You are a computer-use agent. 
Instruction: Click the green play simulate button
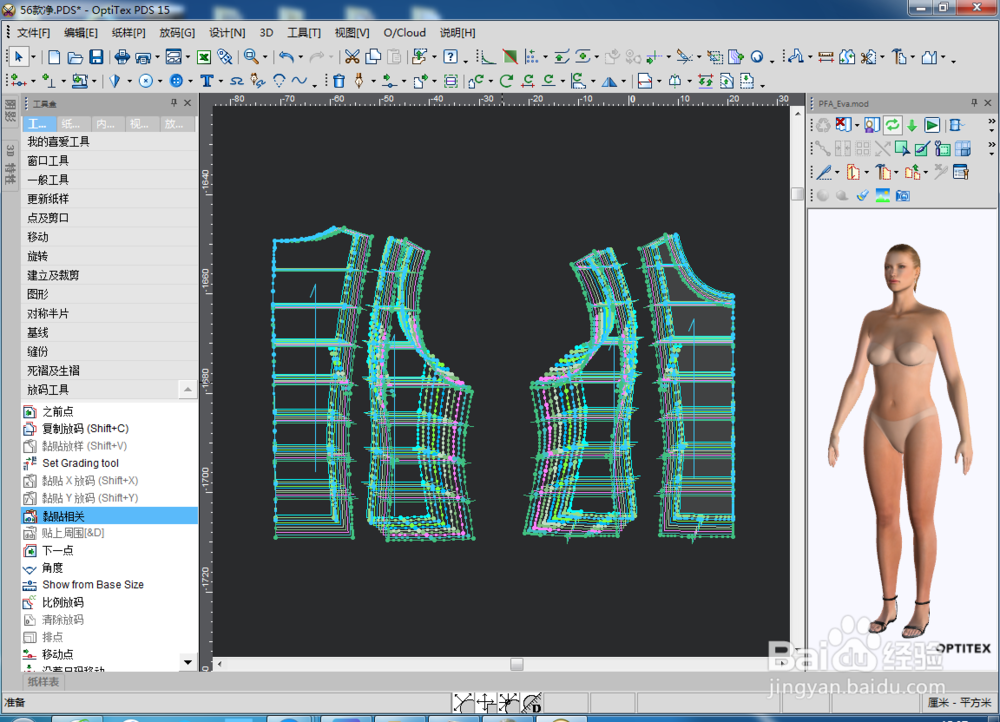932,125
